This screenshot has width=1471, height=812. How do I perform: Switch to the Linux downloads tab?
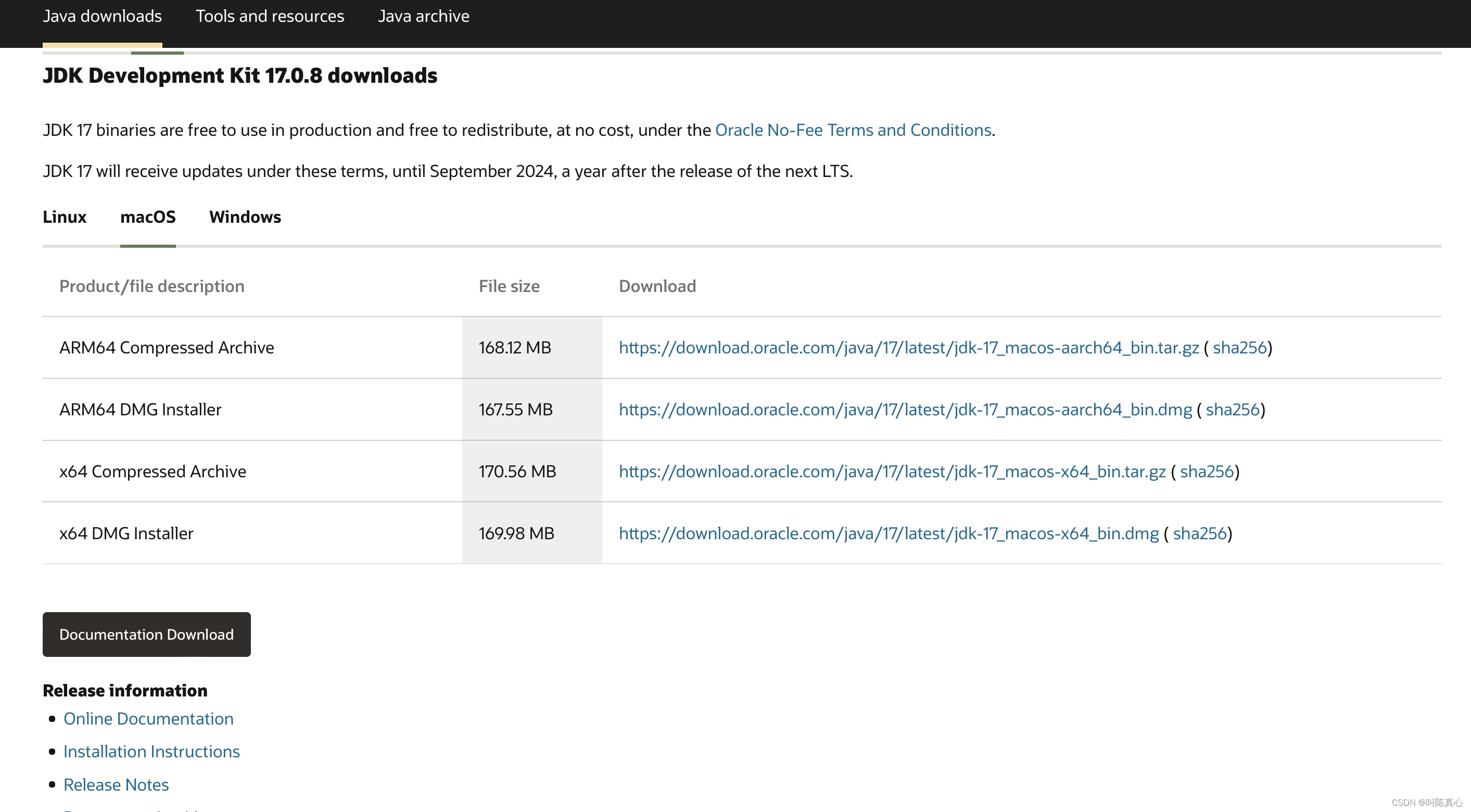pyautogui.click(x=65, y=217)
